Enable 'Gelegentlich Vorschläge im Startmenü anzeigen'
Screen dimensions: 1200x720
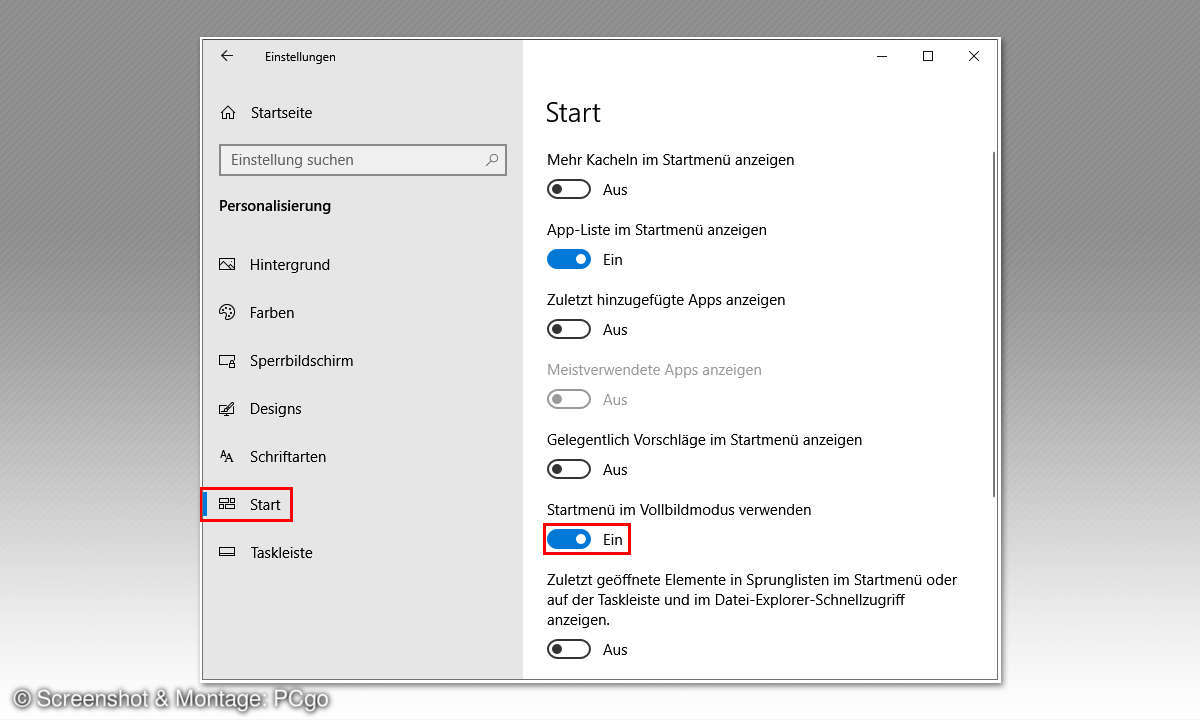pos(569,470)
